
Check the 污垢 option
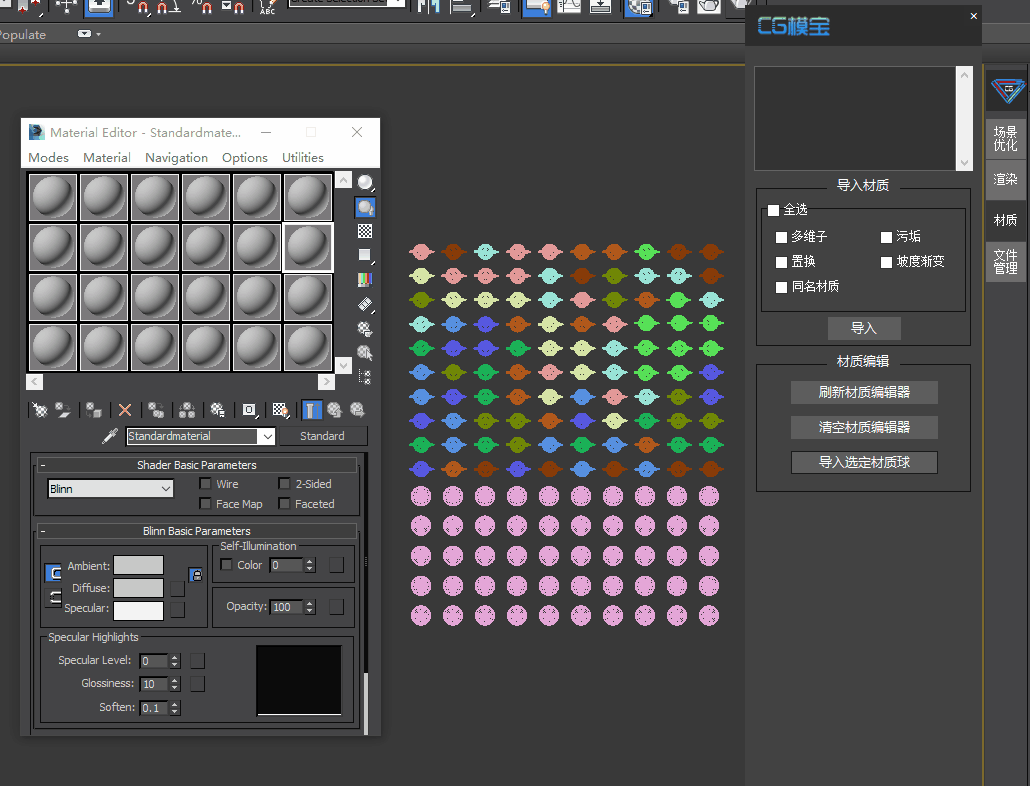(886, 236)
